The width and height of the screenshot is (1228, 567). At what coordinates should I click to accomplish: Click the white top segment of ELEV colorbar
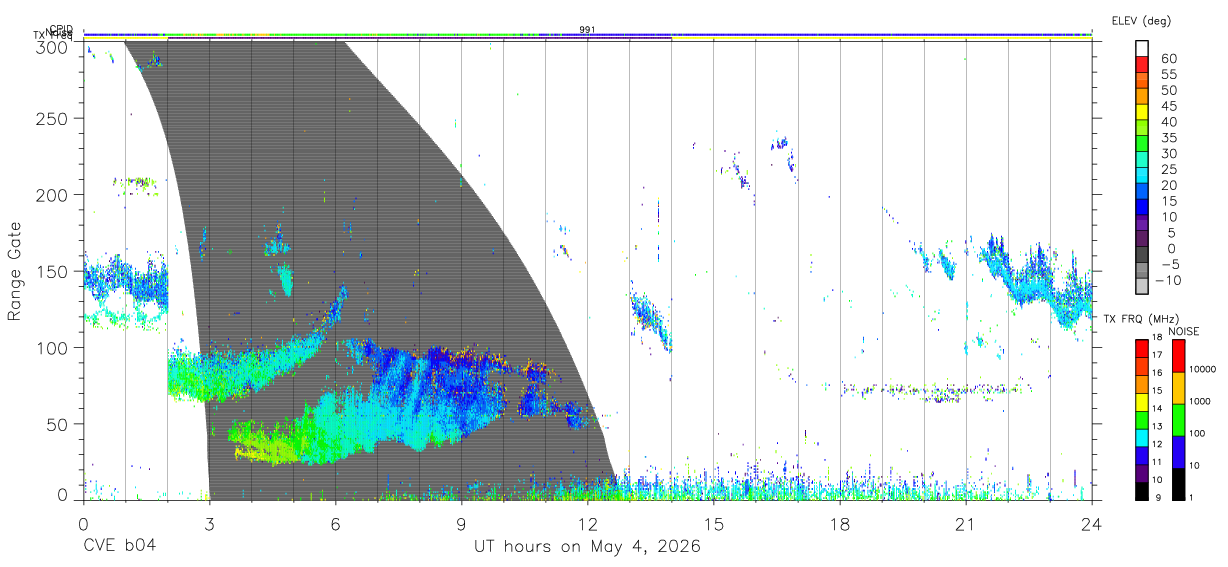tap(1142, 48)
